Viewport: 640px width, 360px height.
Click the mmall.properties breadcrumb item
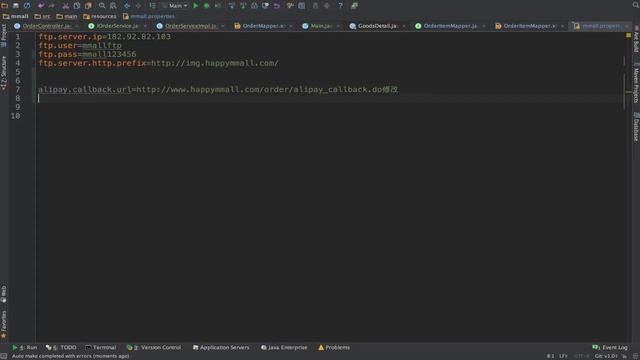click(x=149, y=16)
